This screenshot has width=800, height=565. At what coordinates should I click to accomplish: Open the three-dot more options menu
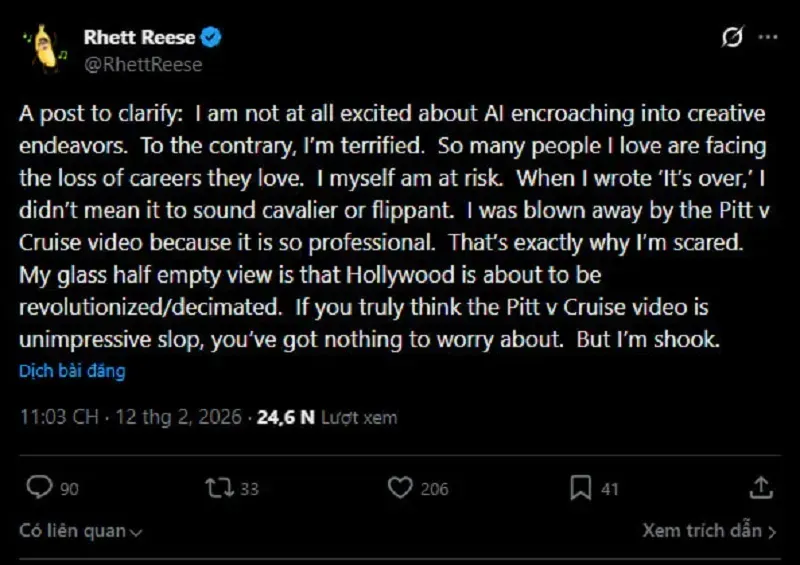click(x=767, y=38)
